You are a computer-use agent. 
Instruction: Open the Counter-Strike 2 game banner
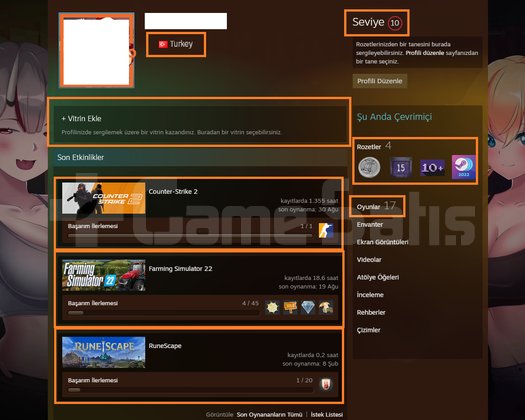click(103, 198)
